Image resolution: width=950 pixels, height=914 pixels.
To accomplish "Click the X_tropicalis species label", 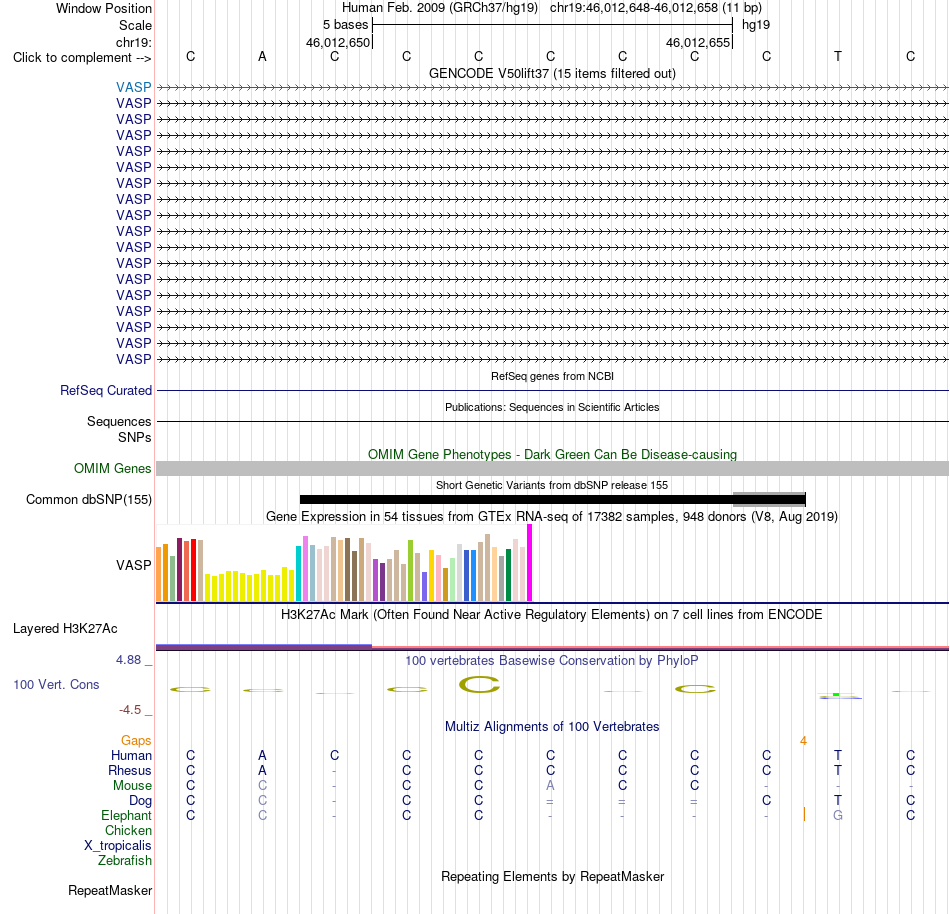I will click(x=118, y=846).
